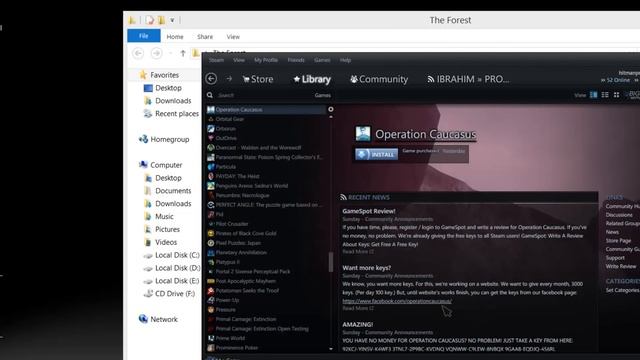Switch to detail view in Steam library
Screen dimensions: 640x360
coord(593,95)
